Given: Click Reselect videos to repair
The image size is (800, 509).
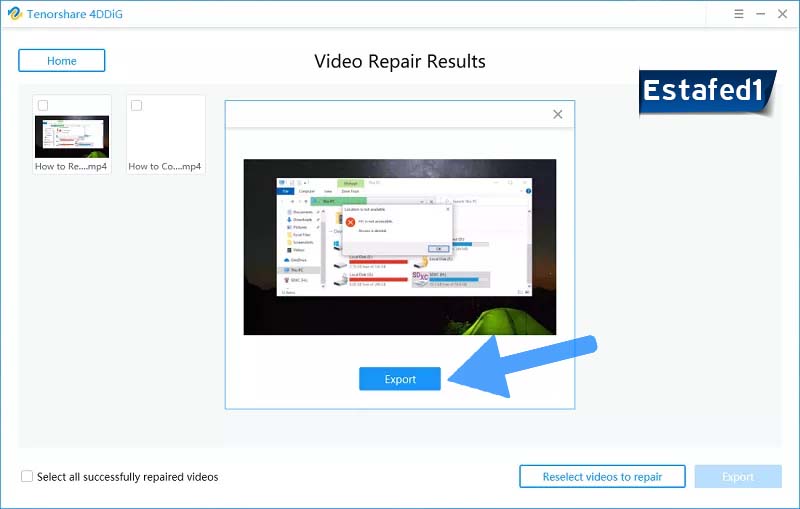Looking at the screenshot, I should click(602, 477).
